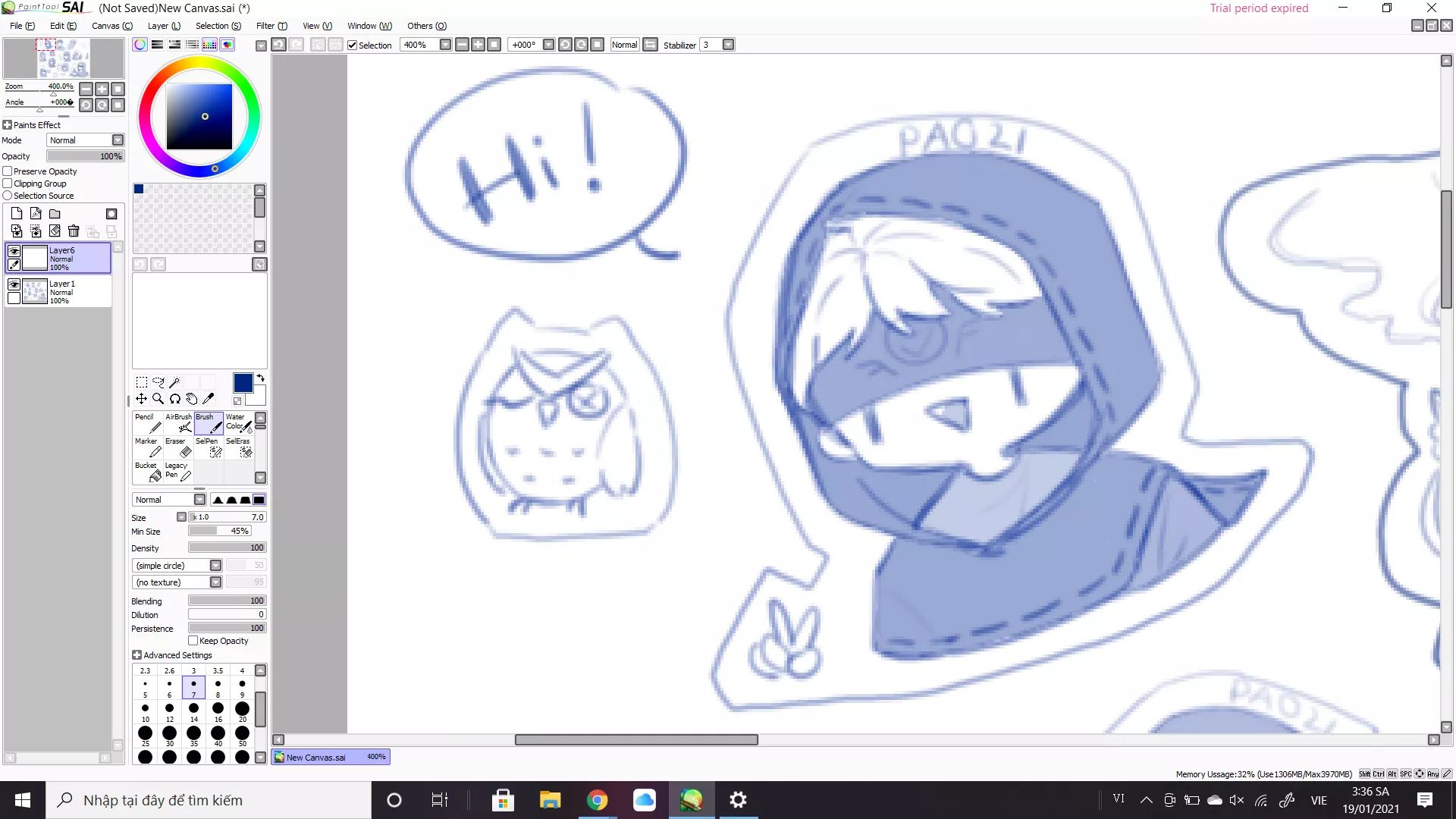The height and width of the screenshot is (819, 1456).
Task: Hide Layer1 with its eye icon
Action: [x=14, y=284]
